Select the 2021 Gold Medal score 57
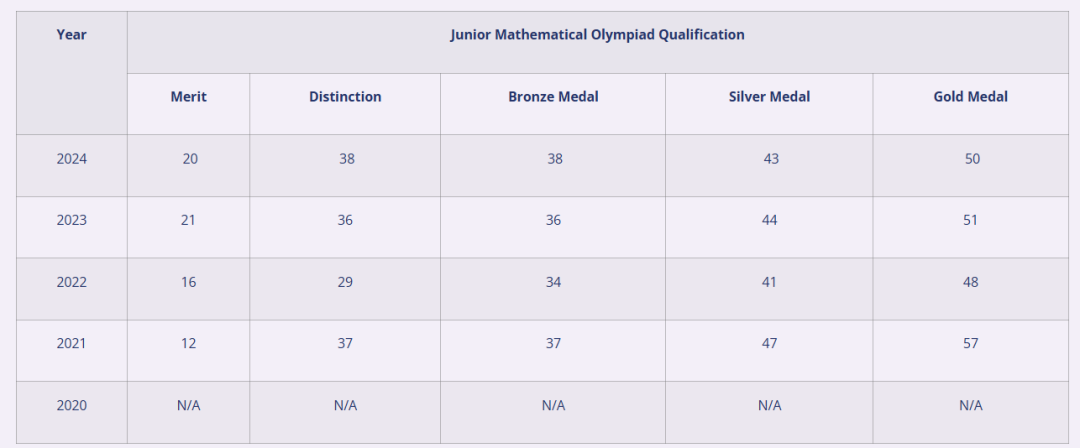The image size is (1080, 448). (x=970, y=343)
